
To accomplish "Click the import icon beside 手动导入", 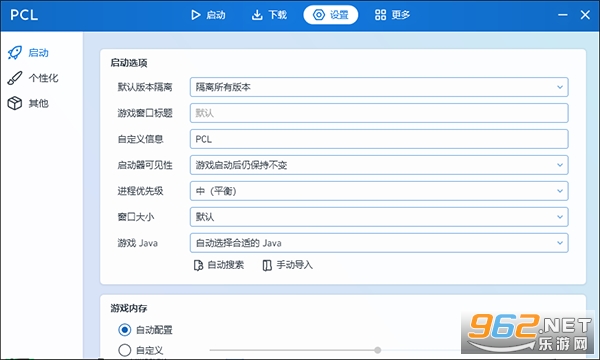I will coord(267,265).
